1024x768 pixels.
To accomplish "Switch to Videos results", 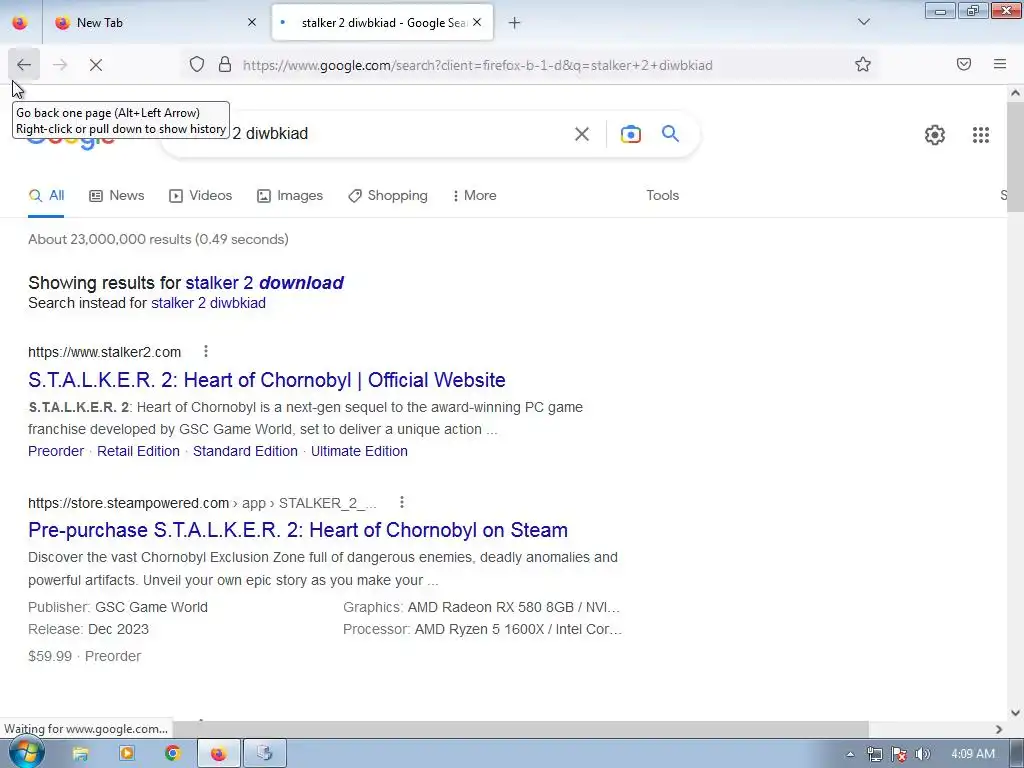I will pos(200,195).
